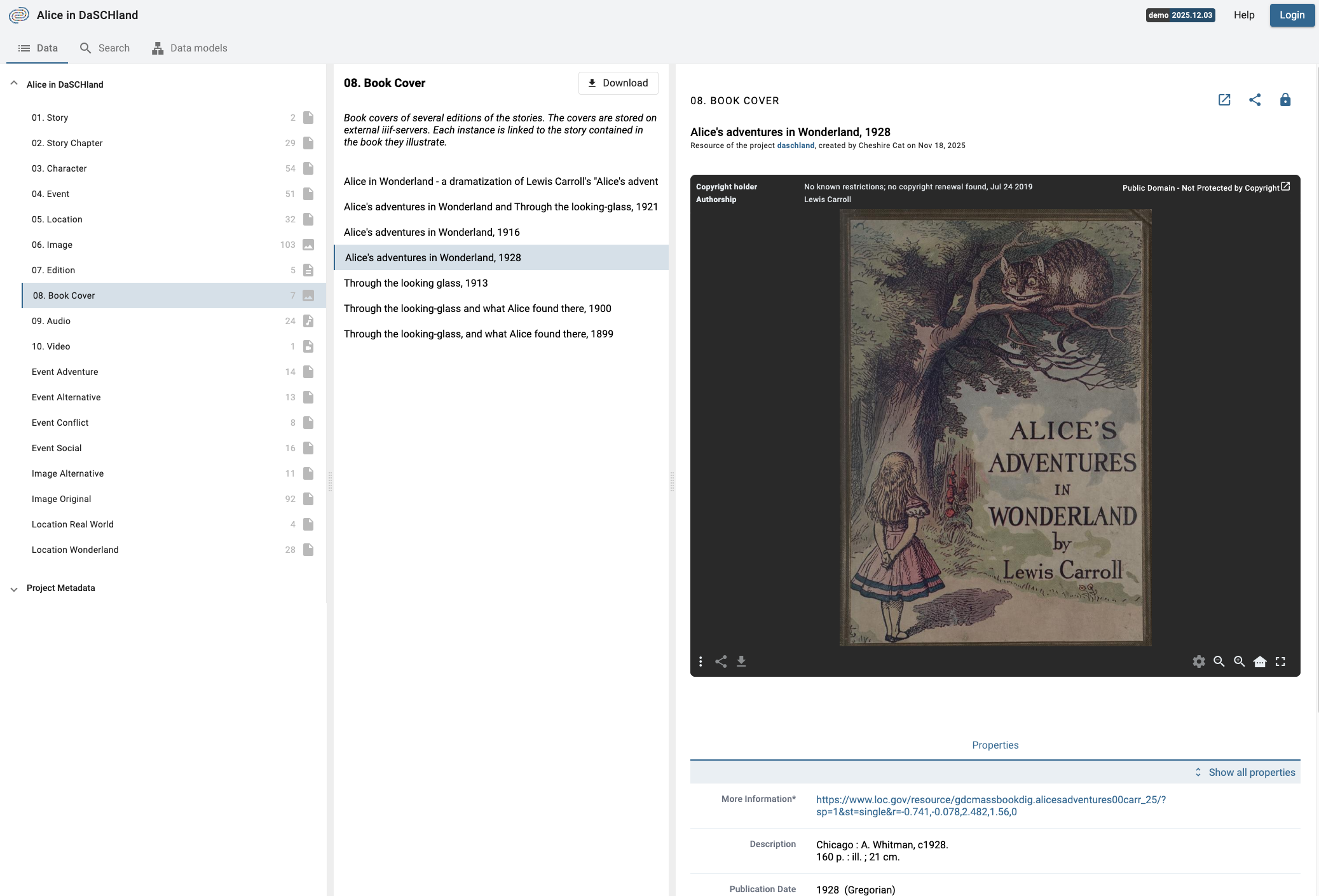Download image from viewer toolbar
Image resolution: width=1319 pixels, height=896 pixels.
(x=742, y=662)
